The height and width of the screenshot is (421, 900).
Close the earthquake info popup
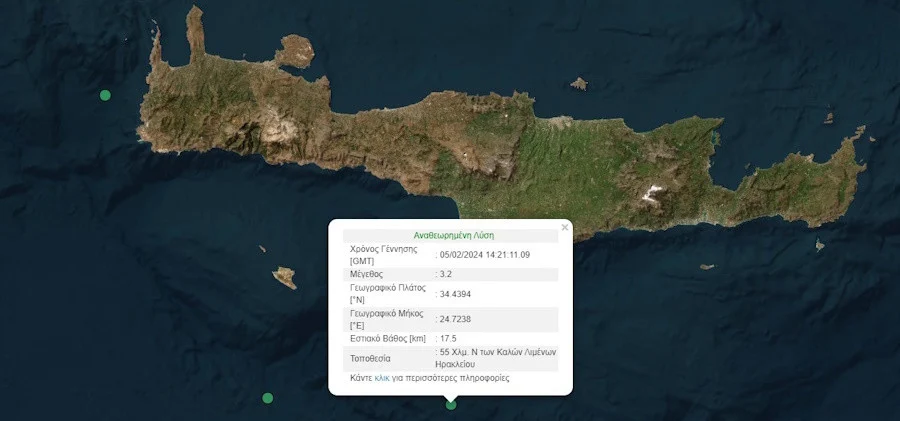click(x=564, y=227)
